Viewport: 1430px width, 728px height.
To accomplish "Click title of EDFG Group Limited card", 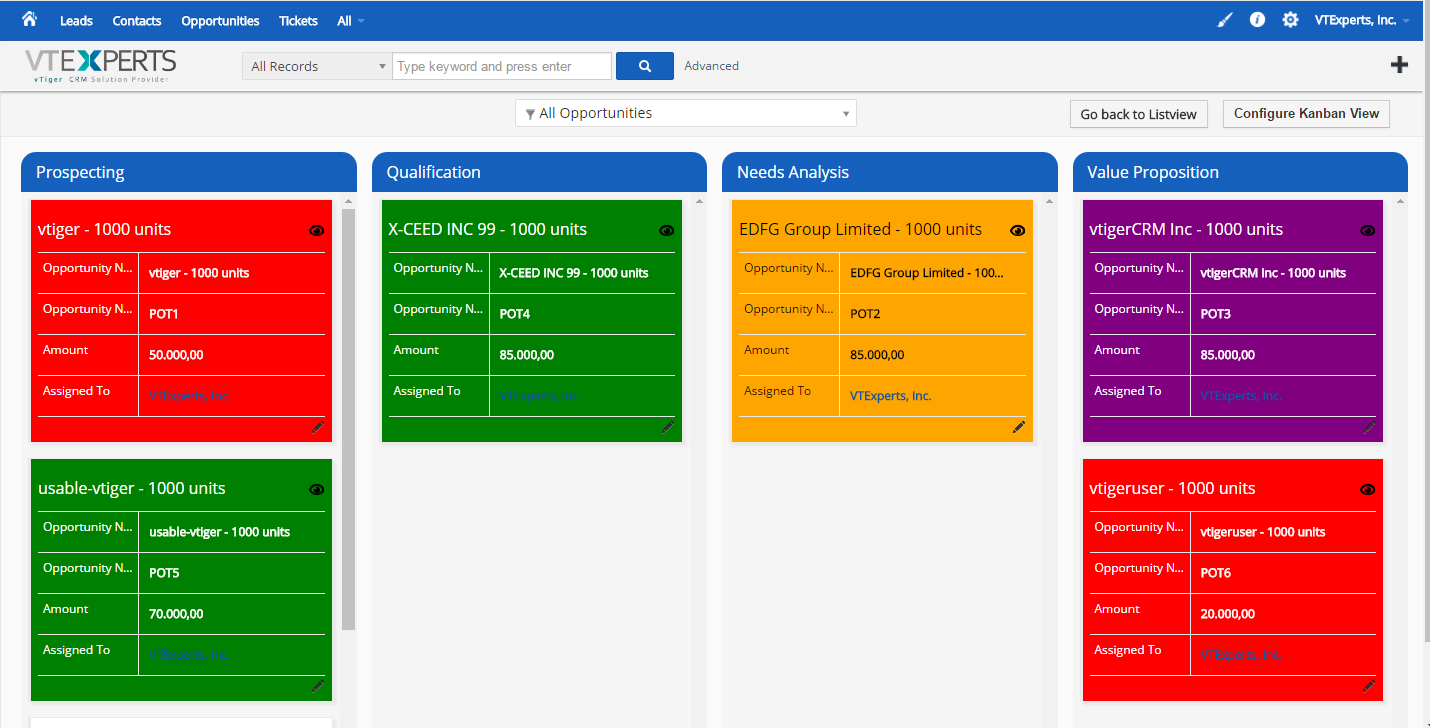I will click(860, 230).
